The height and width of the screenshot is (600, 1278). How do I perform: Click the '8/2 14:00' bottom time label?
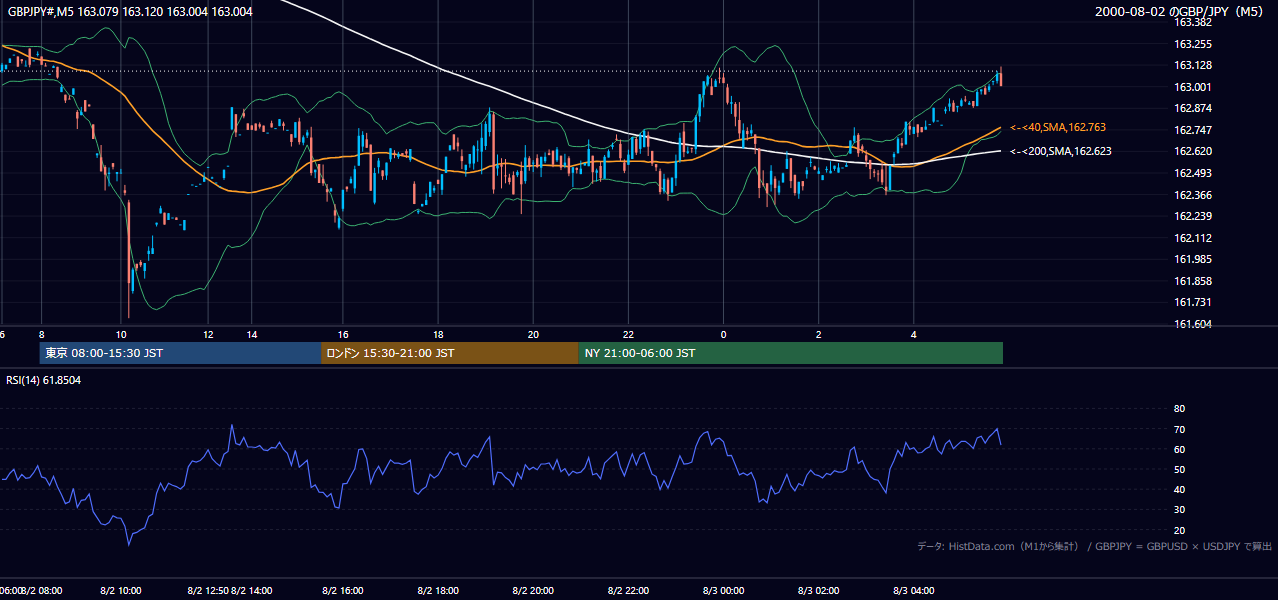point(252,590)
